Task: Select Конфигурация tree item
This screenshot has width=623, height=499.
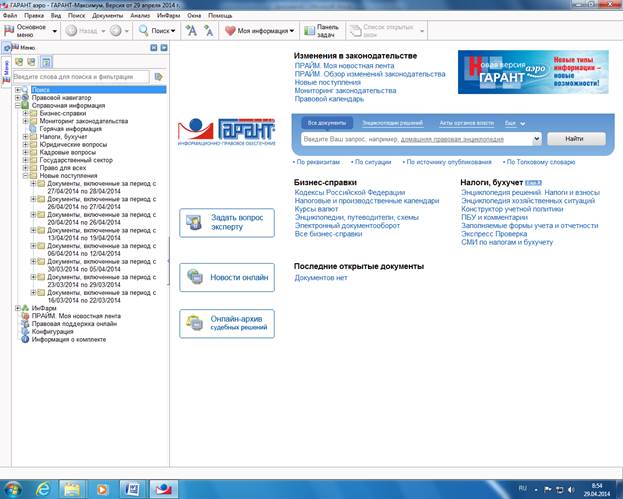Action: (x=52, y=331)
